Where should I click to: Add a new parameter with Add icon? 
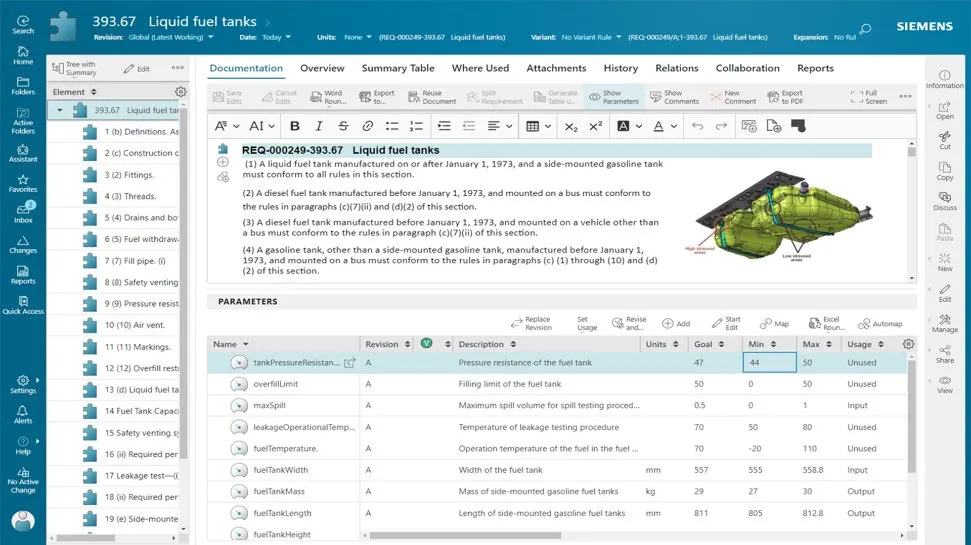[x=676, y=323]
